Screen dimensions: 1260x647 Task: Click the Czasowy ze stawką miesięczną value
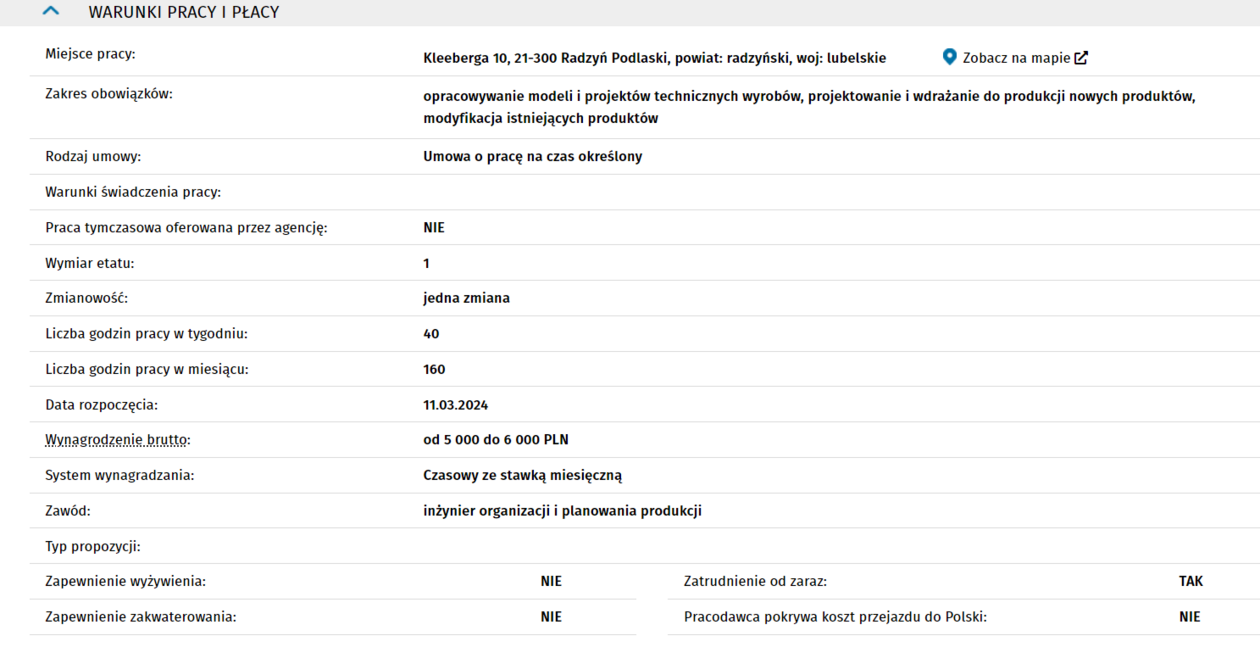pyautogui.click(x=522, y=476)
